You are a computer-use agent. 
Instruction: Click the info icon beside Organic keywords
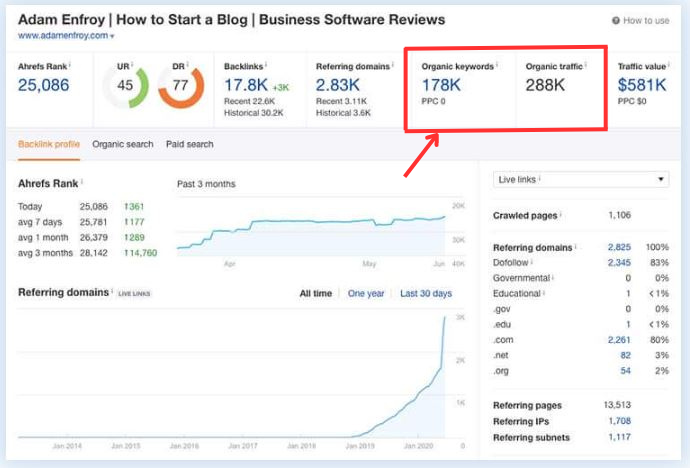click(x=497, y=65)
